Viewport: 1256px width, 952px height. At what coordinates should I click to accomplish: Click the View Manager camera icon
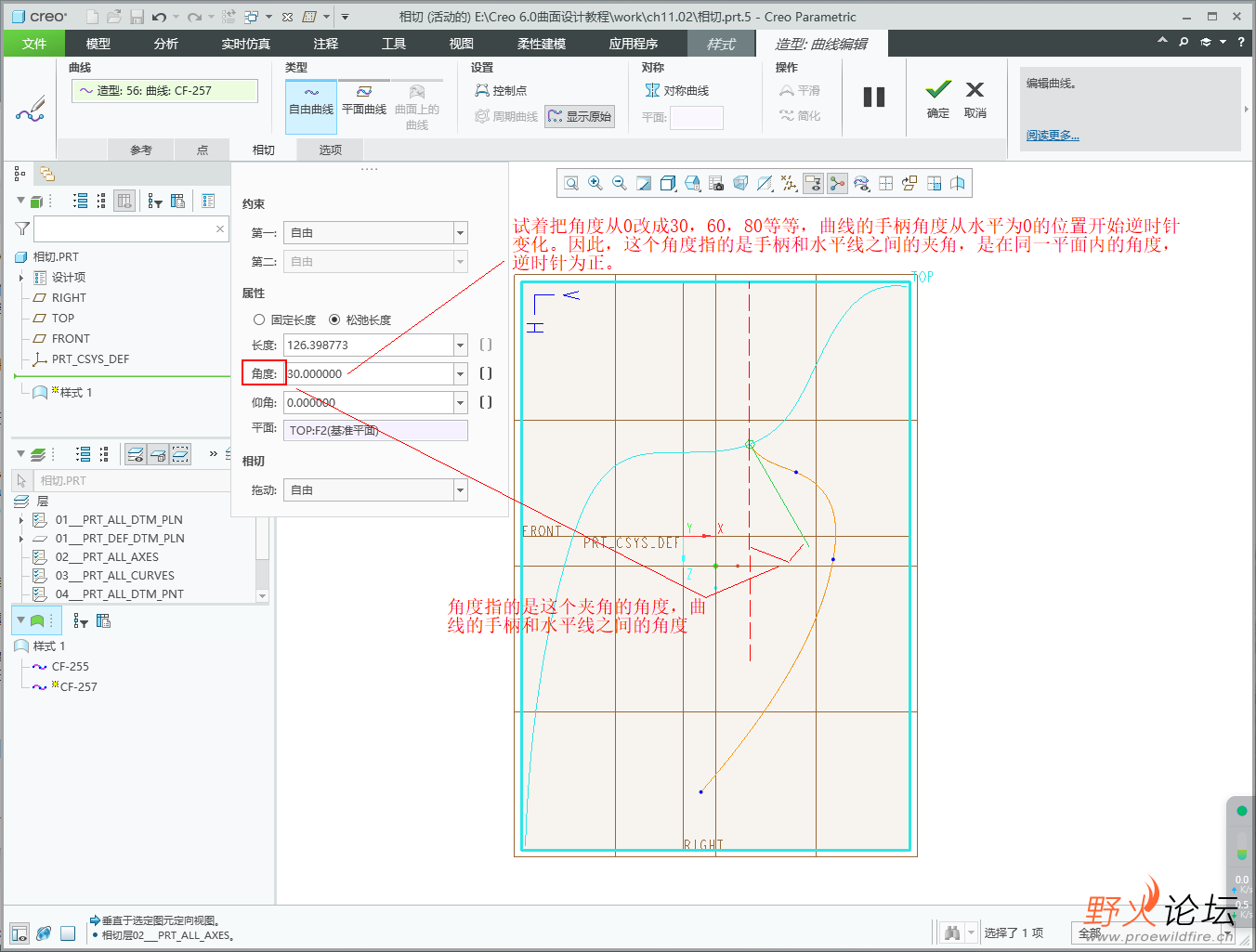[x=716, y=184]
